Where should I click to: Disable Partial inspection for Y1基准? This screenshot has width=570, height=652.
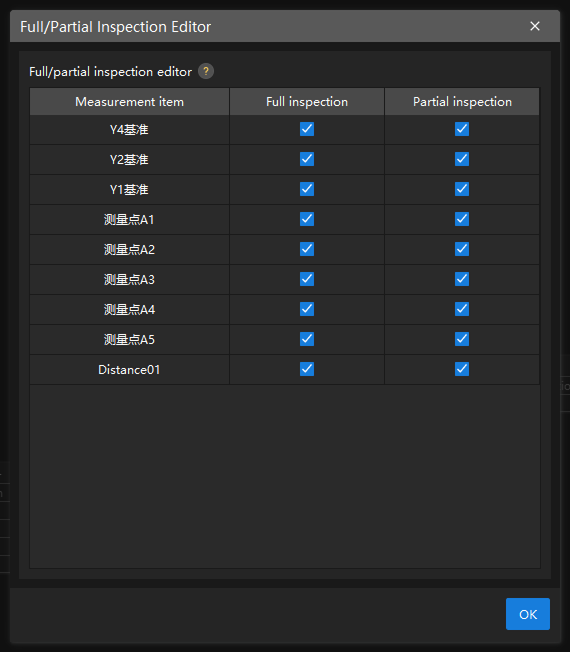tap(462, 189)
